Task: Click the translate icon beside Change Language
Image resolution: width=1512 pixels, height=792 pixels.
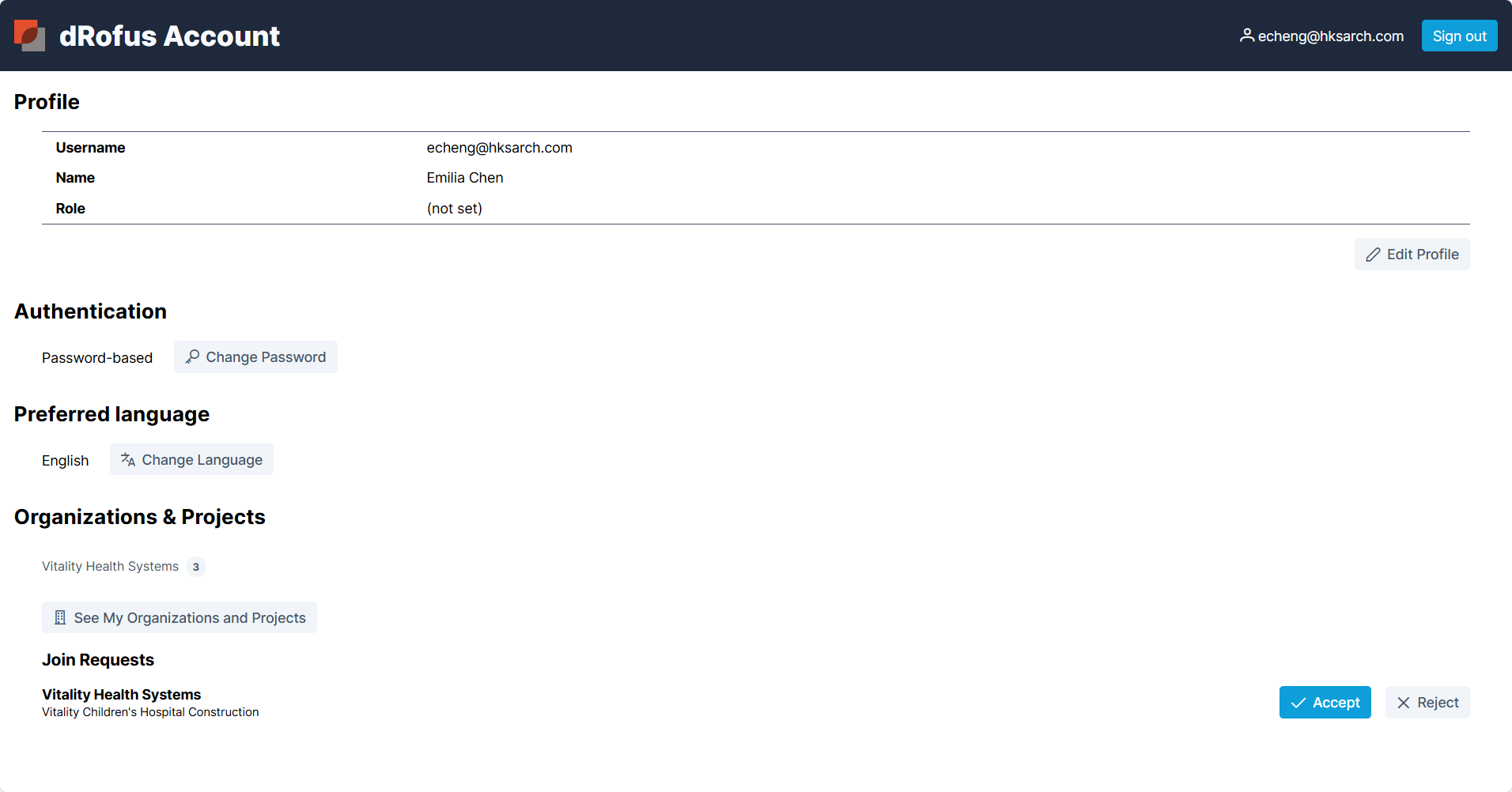Action: point(128,460)
